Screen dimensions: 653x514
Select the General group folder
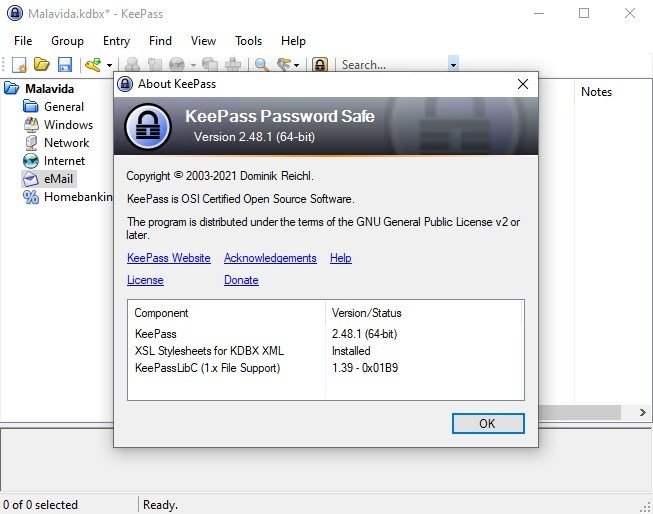64,107
